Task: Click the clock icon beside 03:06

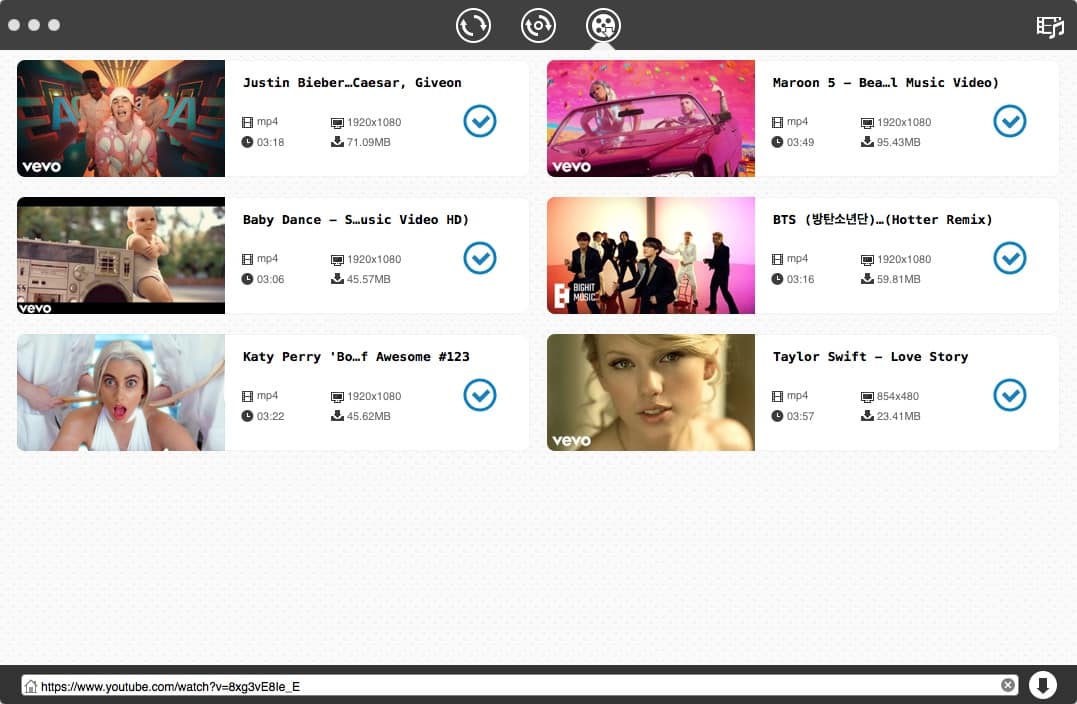Action: point(247,279)
